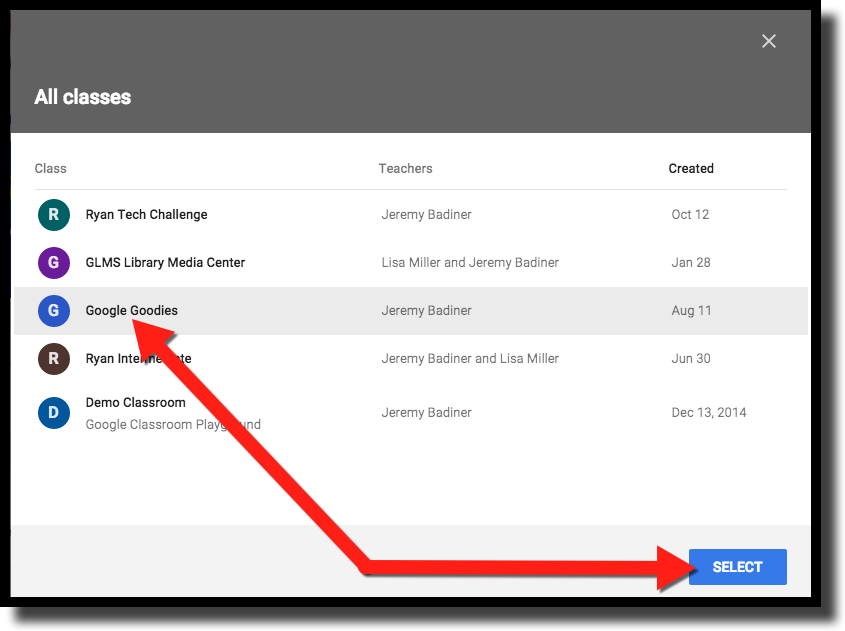Click the blue SELECT button
845x631 pixels.
[737, 567]
